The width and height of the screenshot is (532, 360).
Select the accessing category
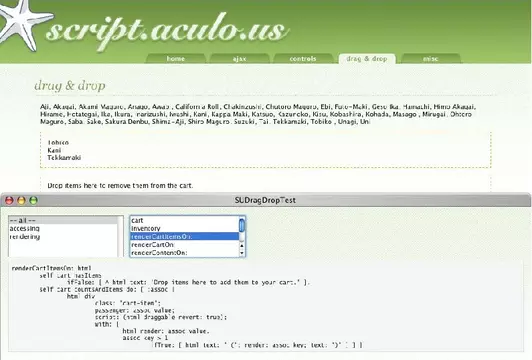(63, 228)
